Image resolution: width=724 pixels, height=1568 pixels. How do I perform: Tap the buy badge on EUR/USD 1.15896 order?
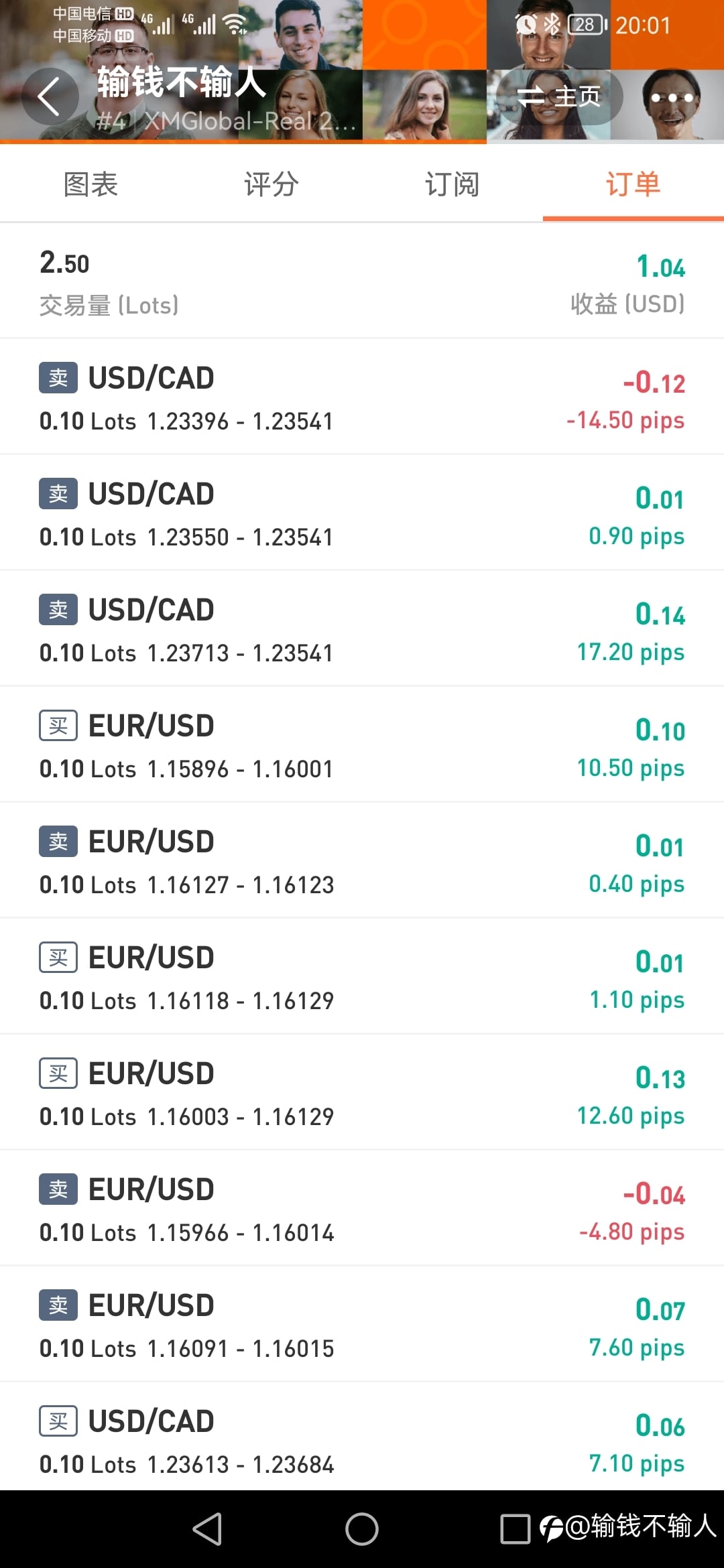pos(58,726)
